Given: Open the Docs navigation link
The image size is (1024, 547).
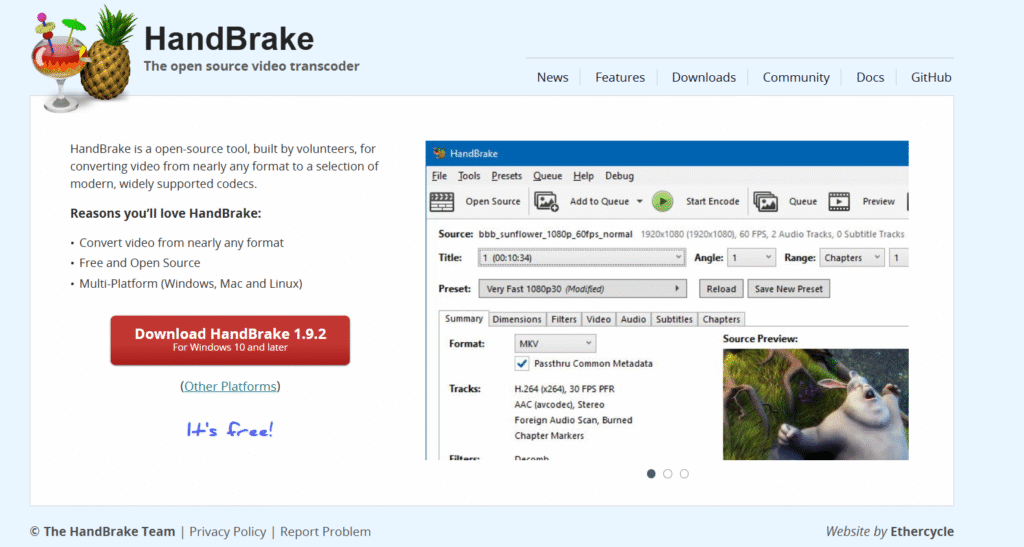Looking at the screenshot, I should click(x=870, y=78).
